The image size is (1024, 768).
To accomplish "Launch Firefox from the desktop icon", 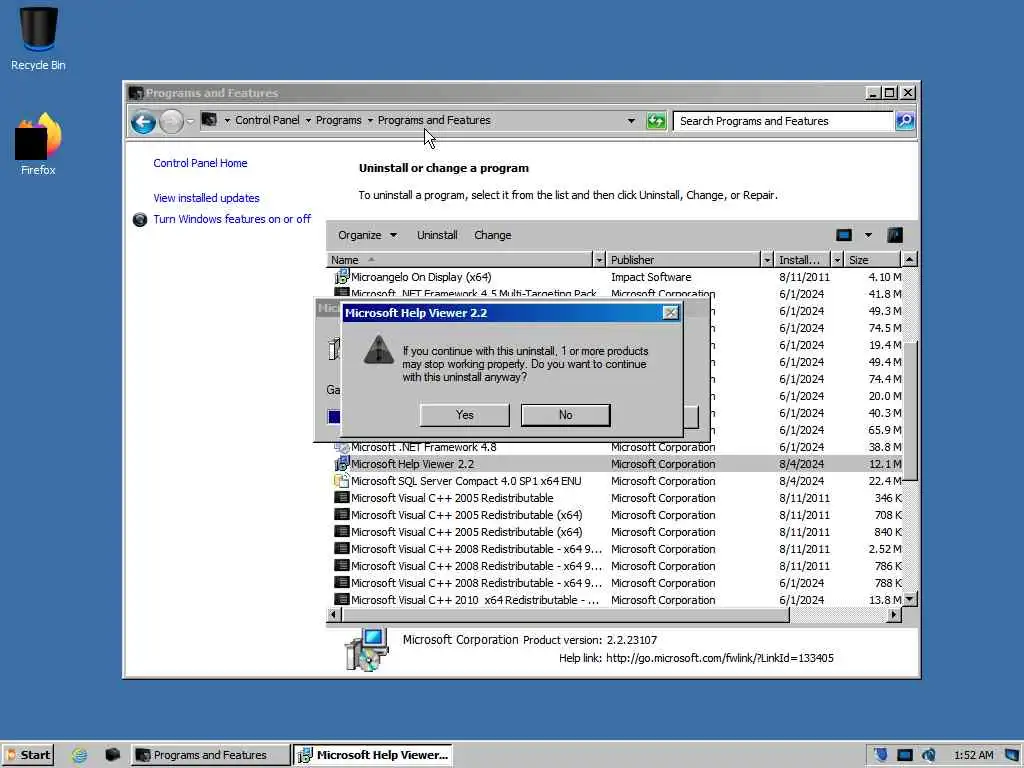I will [38, 144].
